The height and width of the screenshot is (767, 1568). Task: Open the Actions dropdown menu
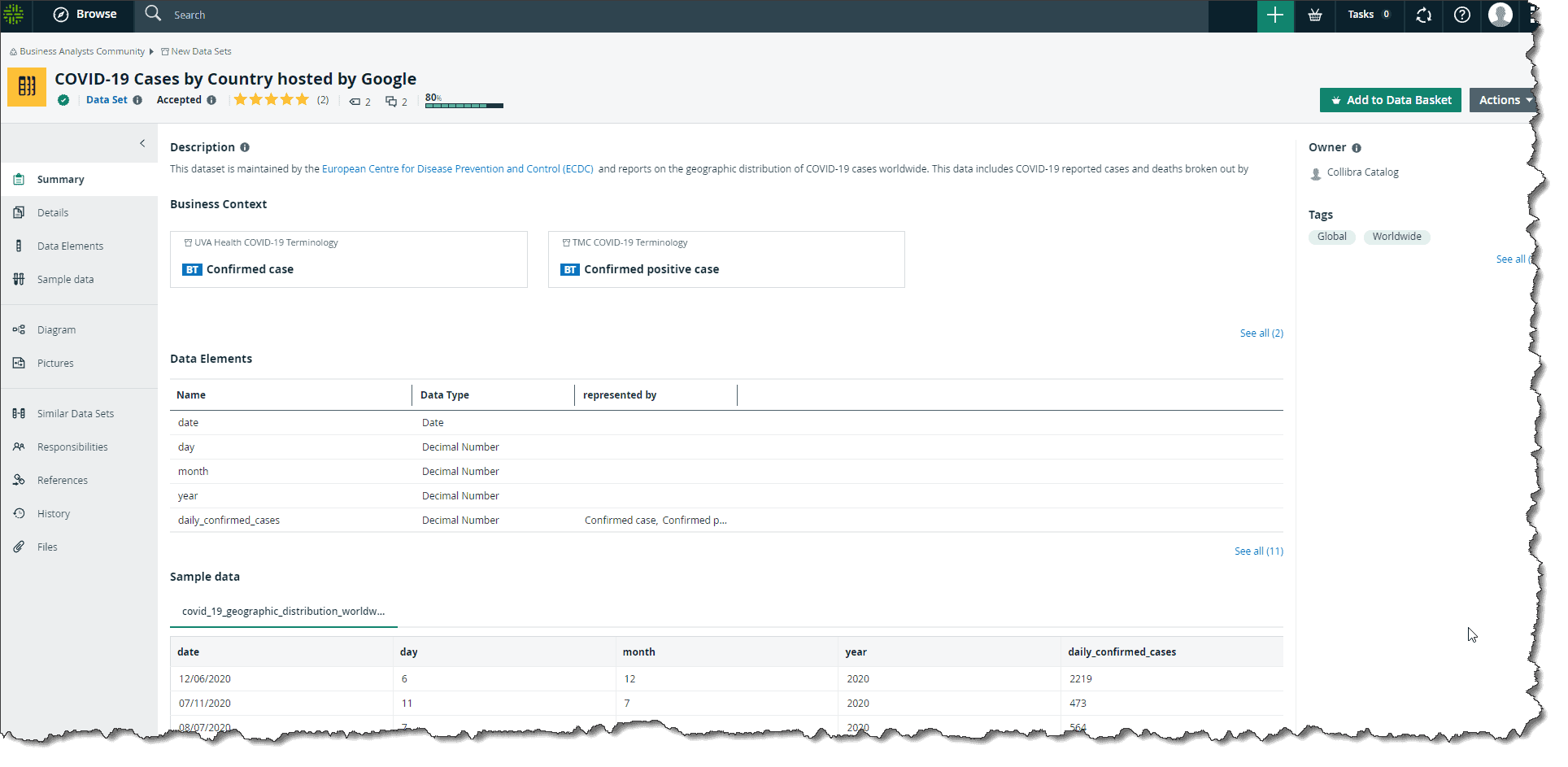(1502, 99)
